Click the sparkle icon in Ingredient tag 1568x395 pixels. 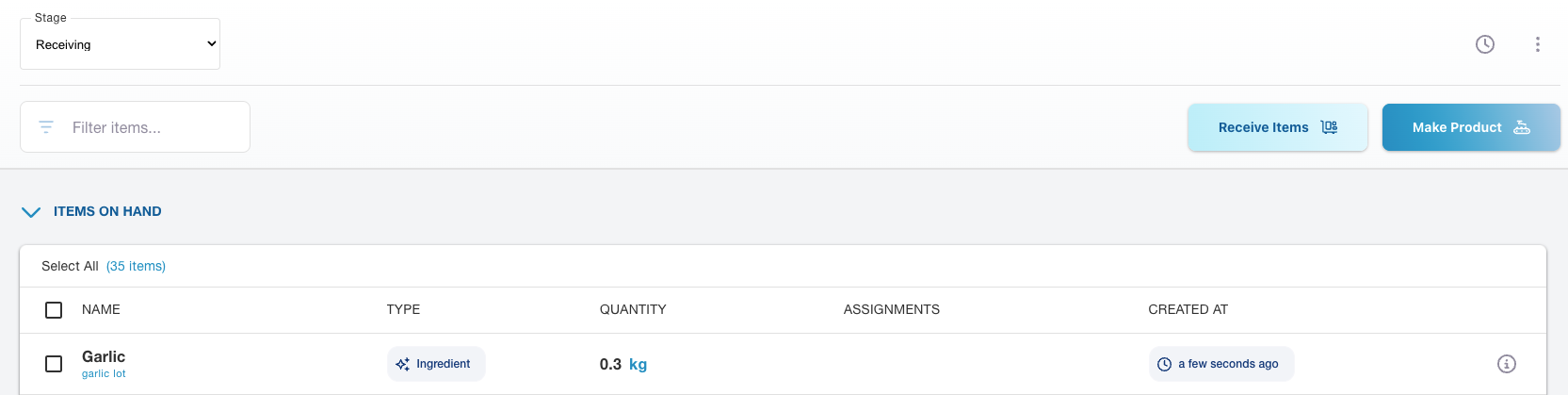(403, 364)
